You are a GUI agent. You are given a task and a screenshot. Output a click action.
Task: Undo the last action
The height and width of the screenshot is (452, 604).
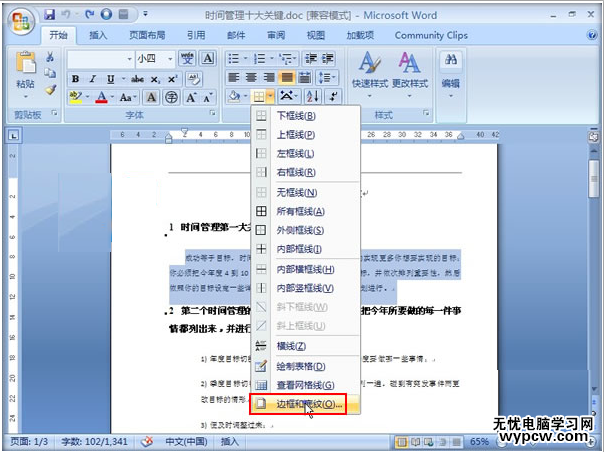[x=66, y=15]
